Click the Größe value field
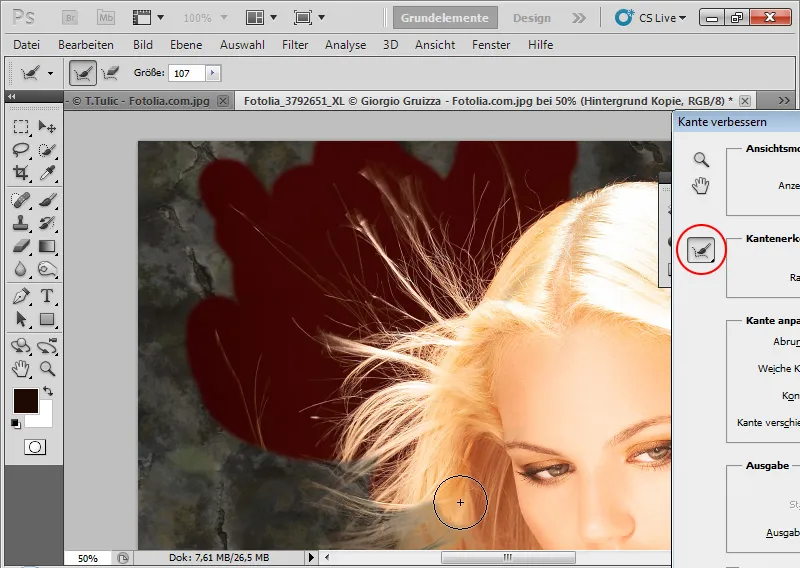 pos(187,73)
